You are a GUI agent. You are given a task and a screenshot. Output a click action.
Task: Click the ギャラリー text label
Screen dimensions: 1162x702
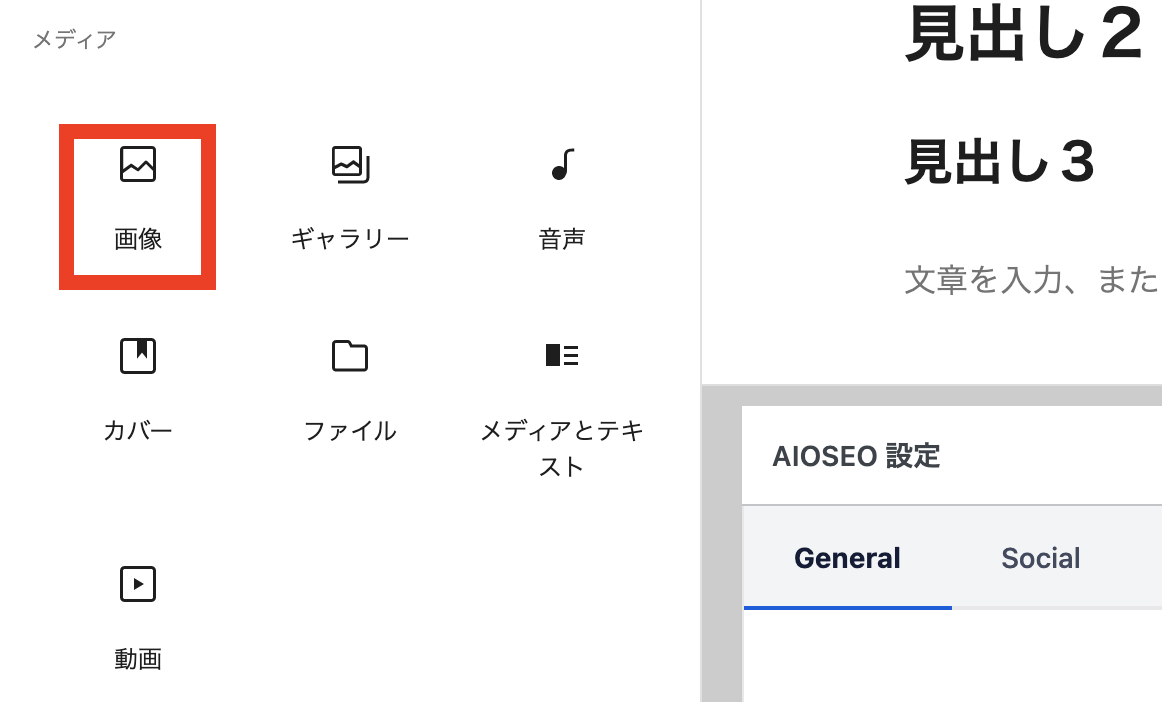(x=350, y=239)
